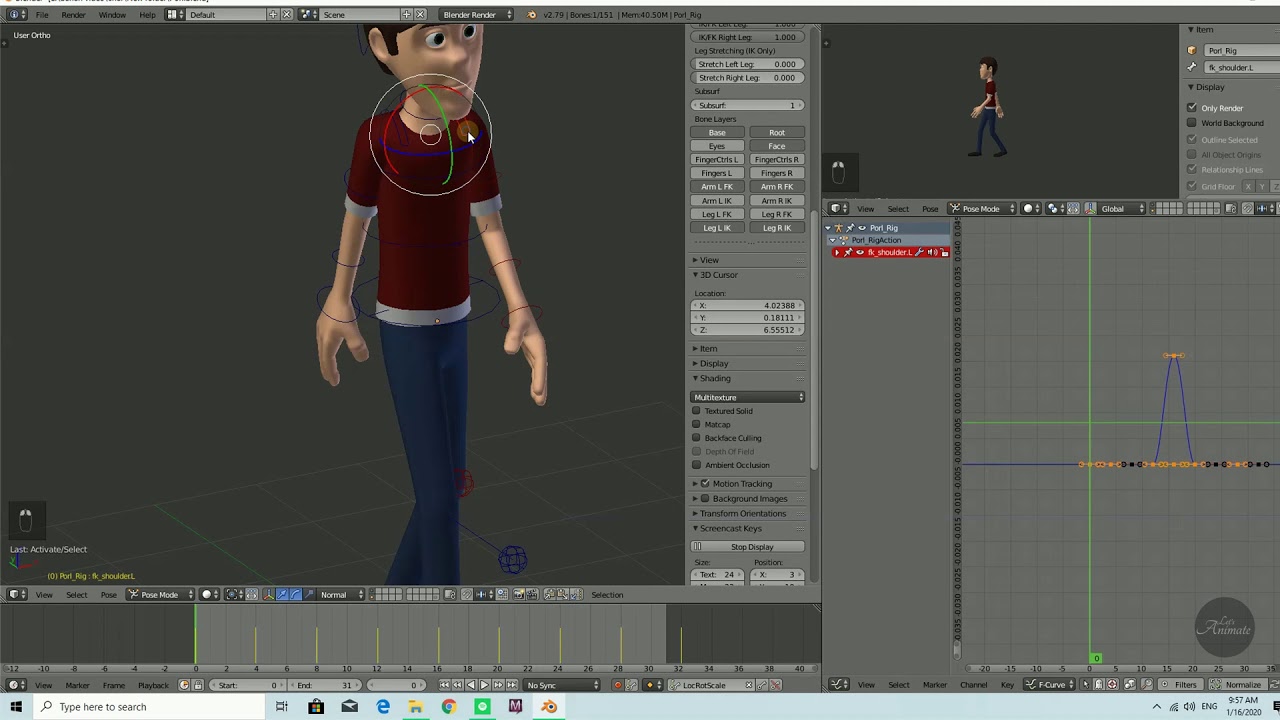Select the translate manipulator arrow icon
Screen dimensions: 1280x720
click(x=282, y=595)
